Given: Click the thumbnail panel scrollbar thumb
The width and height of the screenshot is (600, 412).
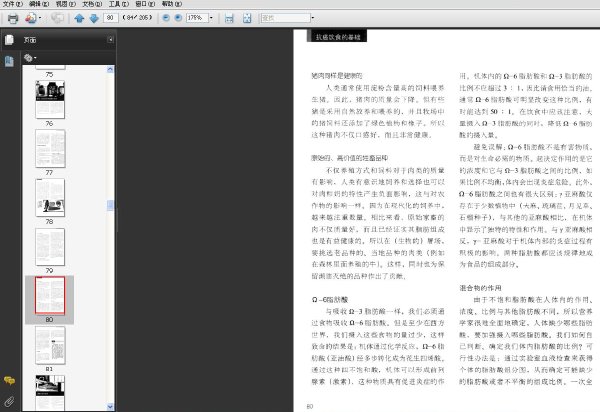Looking at the screenshot, I should pos(110,205).
